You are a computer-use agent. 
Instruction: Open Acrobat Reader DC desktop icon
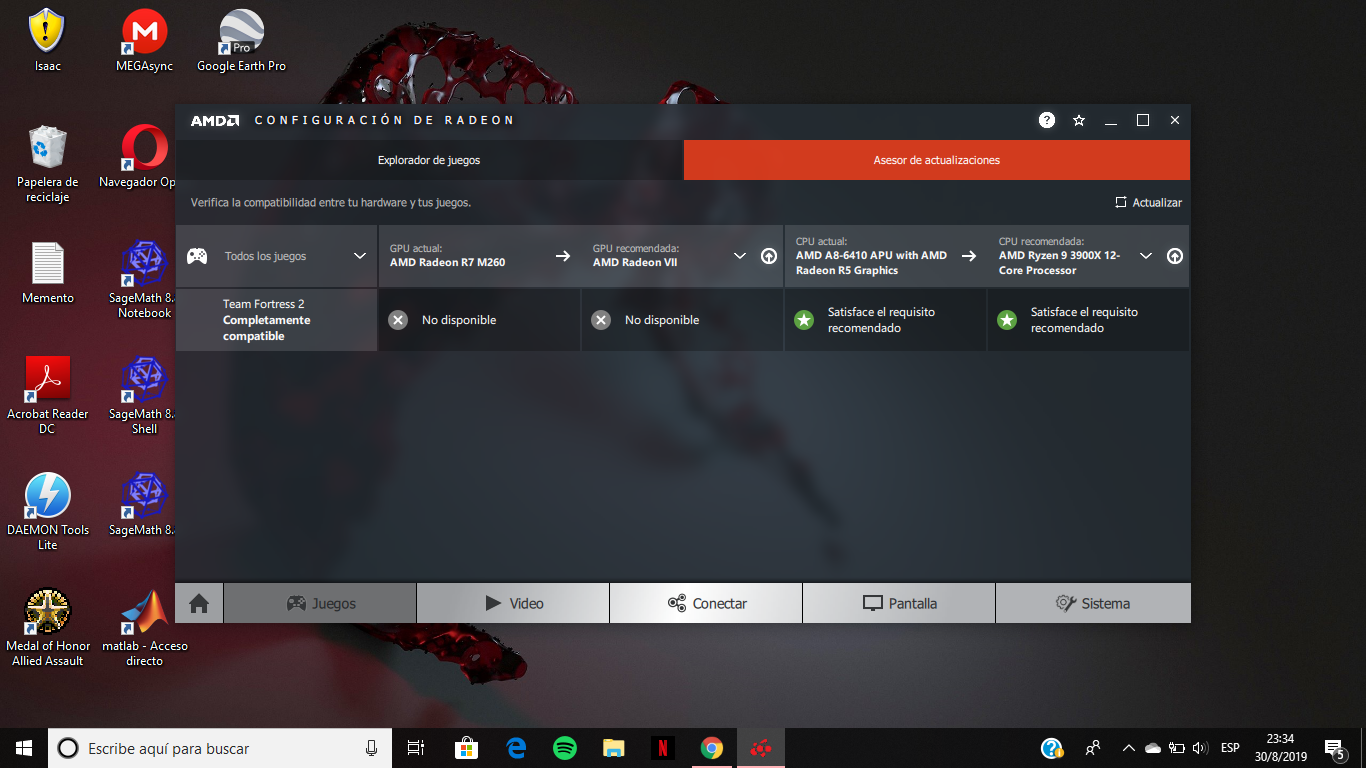[47, 396]
